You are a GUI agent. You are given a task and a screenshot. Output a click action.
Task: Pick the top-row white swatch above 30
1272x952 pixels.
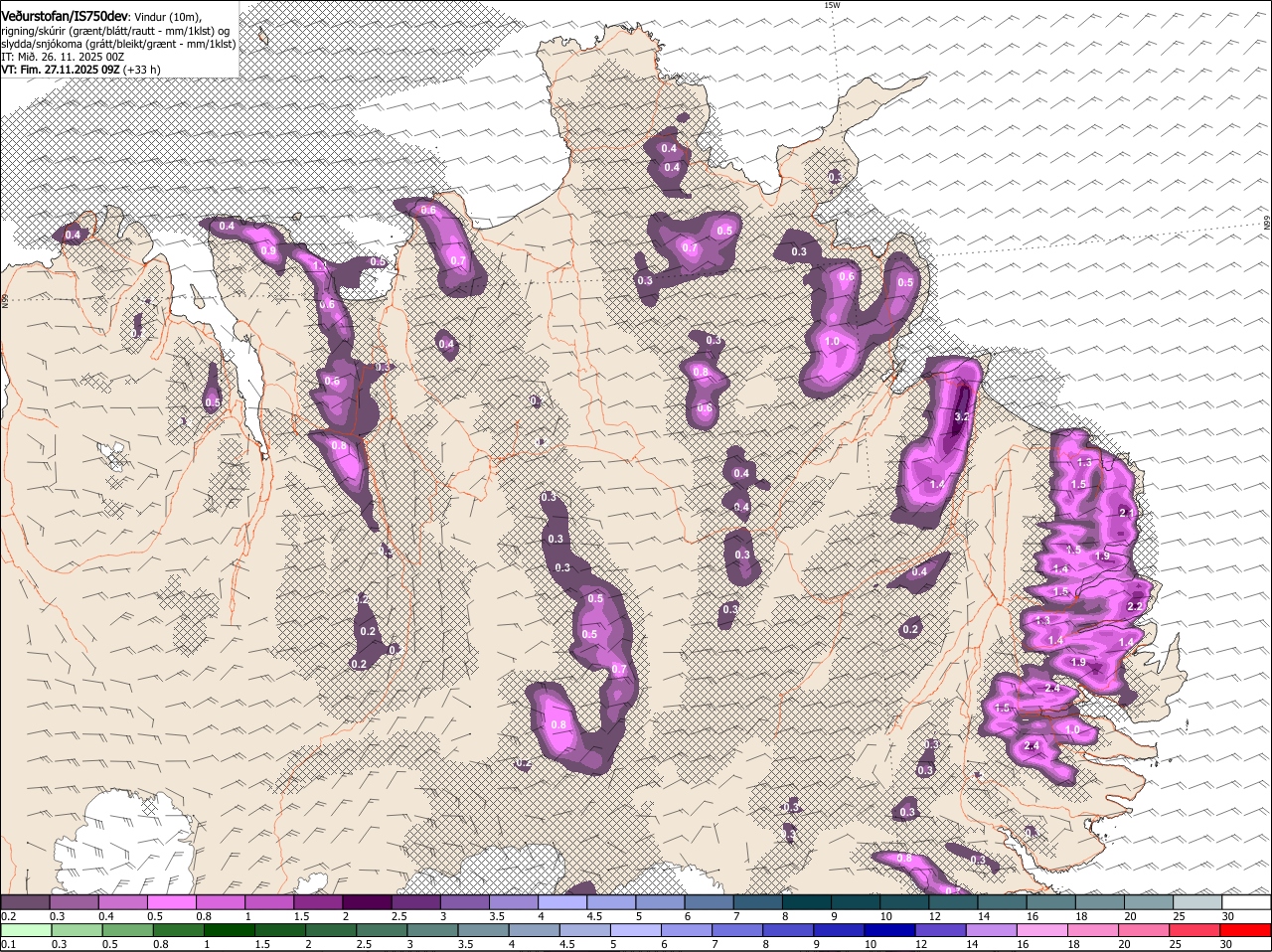[x=1246, y=901]
